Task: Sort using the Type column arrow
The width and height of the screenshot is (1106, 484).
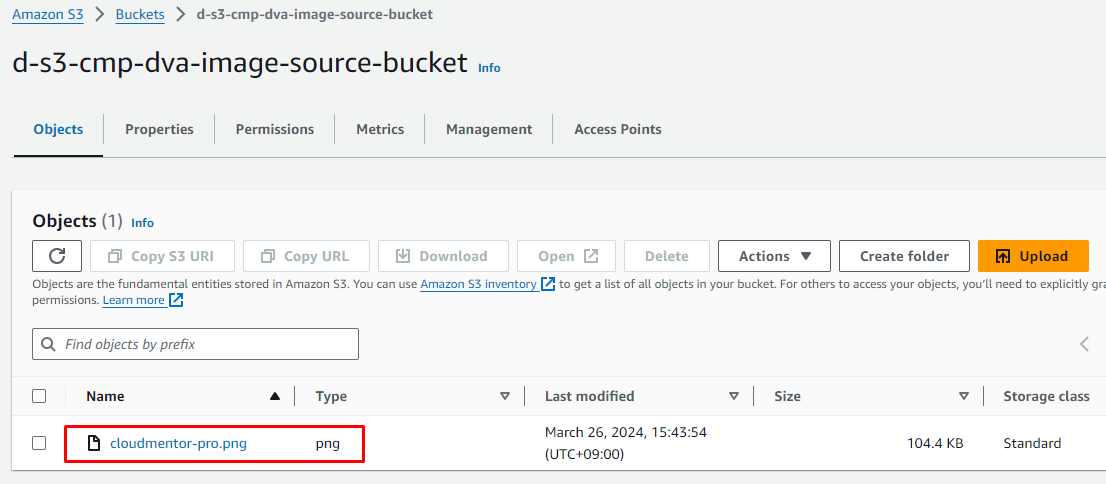Action: (x=505, y=396)
